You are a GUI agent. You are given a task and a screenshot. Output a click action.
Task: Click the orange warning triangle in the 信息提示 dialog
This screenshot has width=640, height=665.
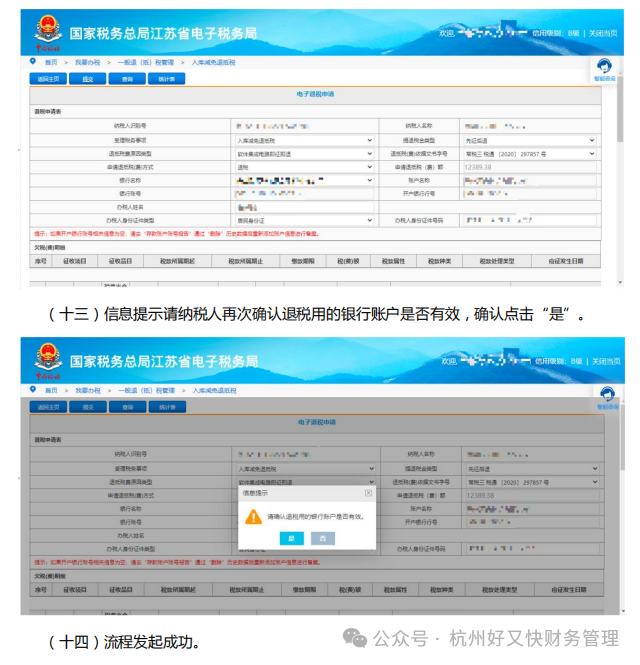(253, 517)
